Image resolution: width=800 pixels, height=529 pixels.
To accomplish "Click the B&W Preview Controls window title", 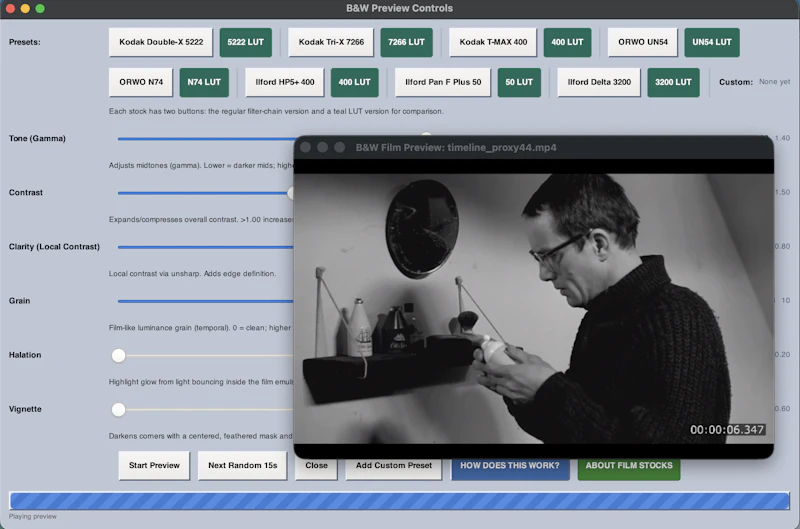I will point(399,8).
